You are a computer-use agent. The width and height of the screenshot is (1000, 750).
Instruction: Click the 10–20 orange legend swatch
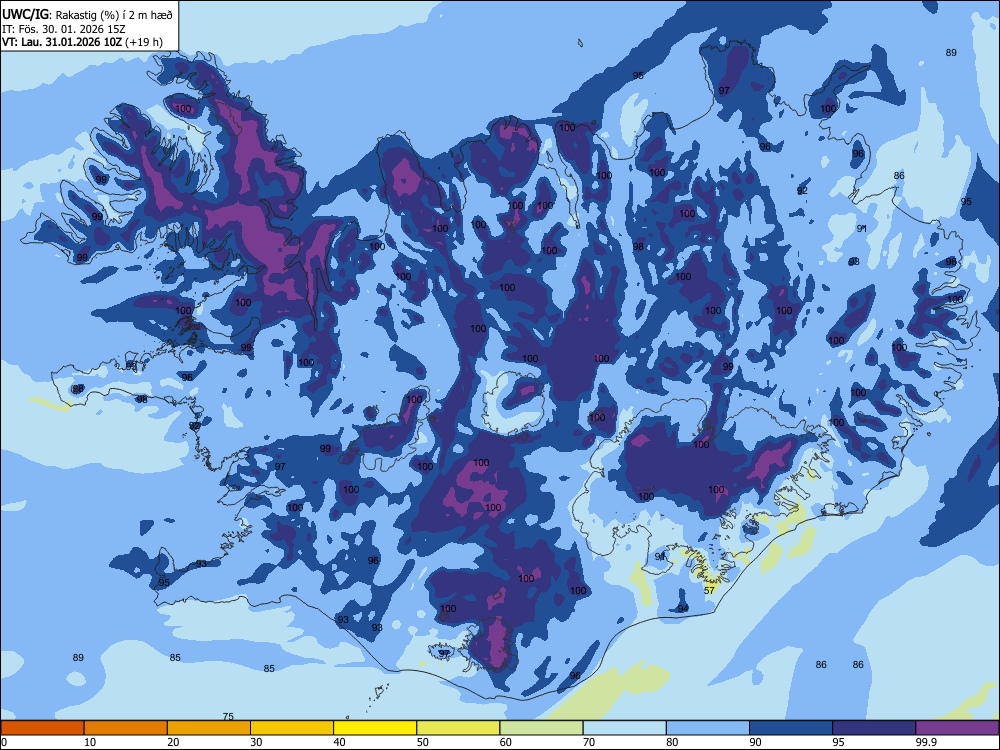(126, 728)
